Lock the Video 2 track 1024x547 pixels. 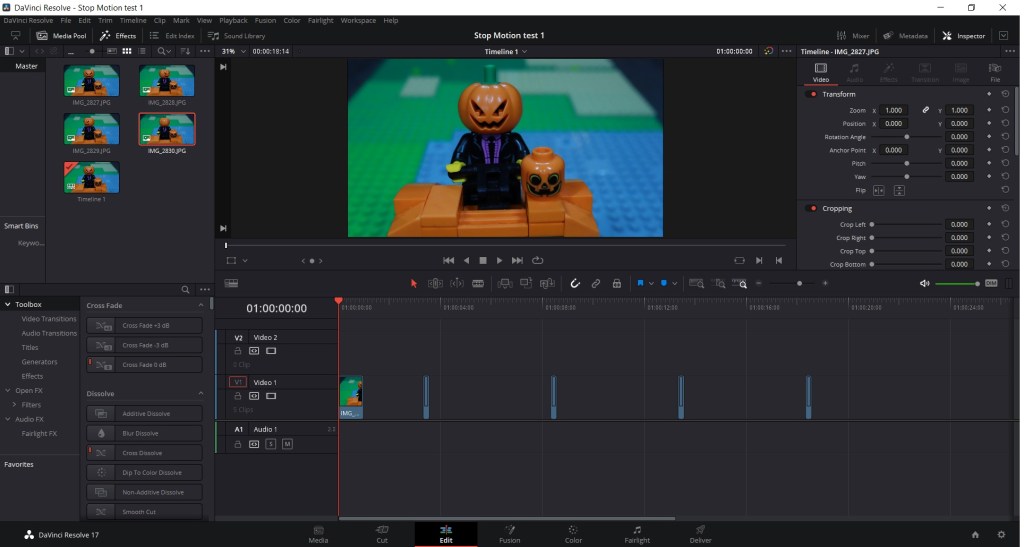238,351
